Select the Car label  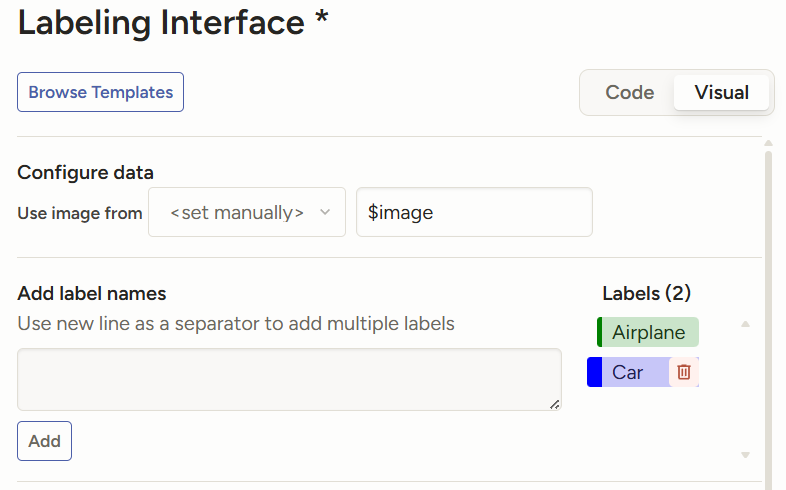628,372
